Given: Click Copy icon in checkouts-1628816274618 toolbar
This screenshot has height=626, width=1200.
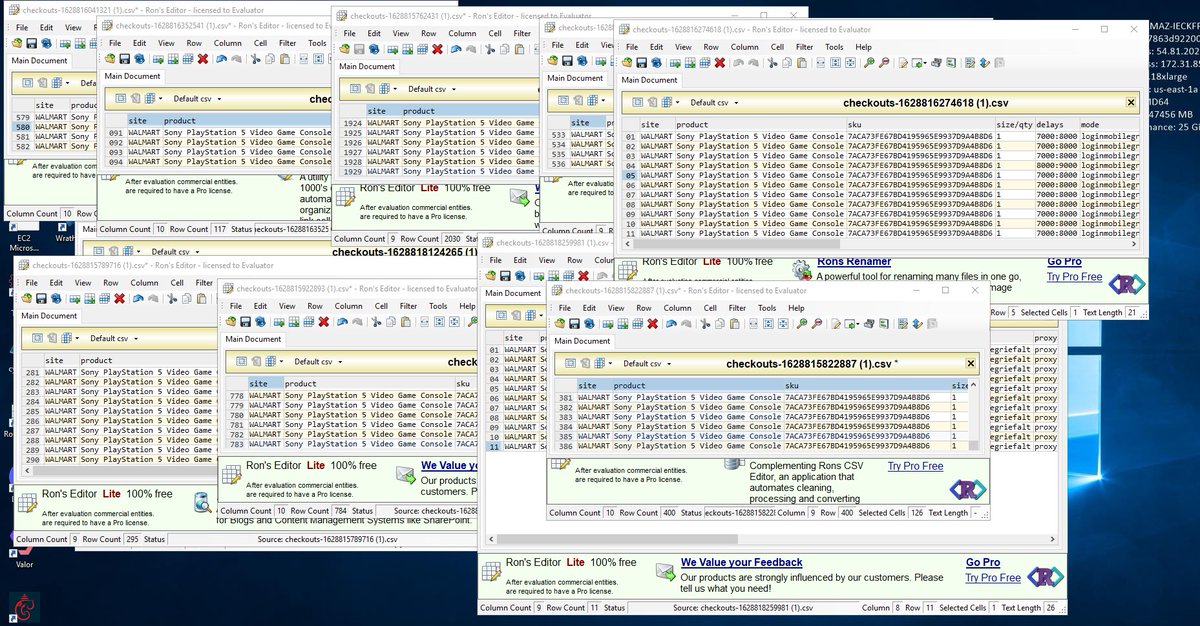Looking at the screenshot, I should coord(787,62).
